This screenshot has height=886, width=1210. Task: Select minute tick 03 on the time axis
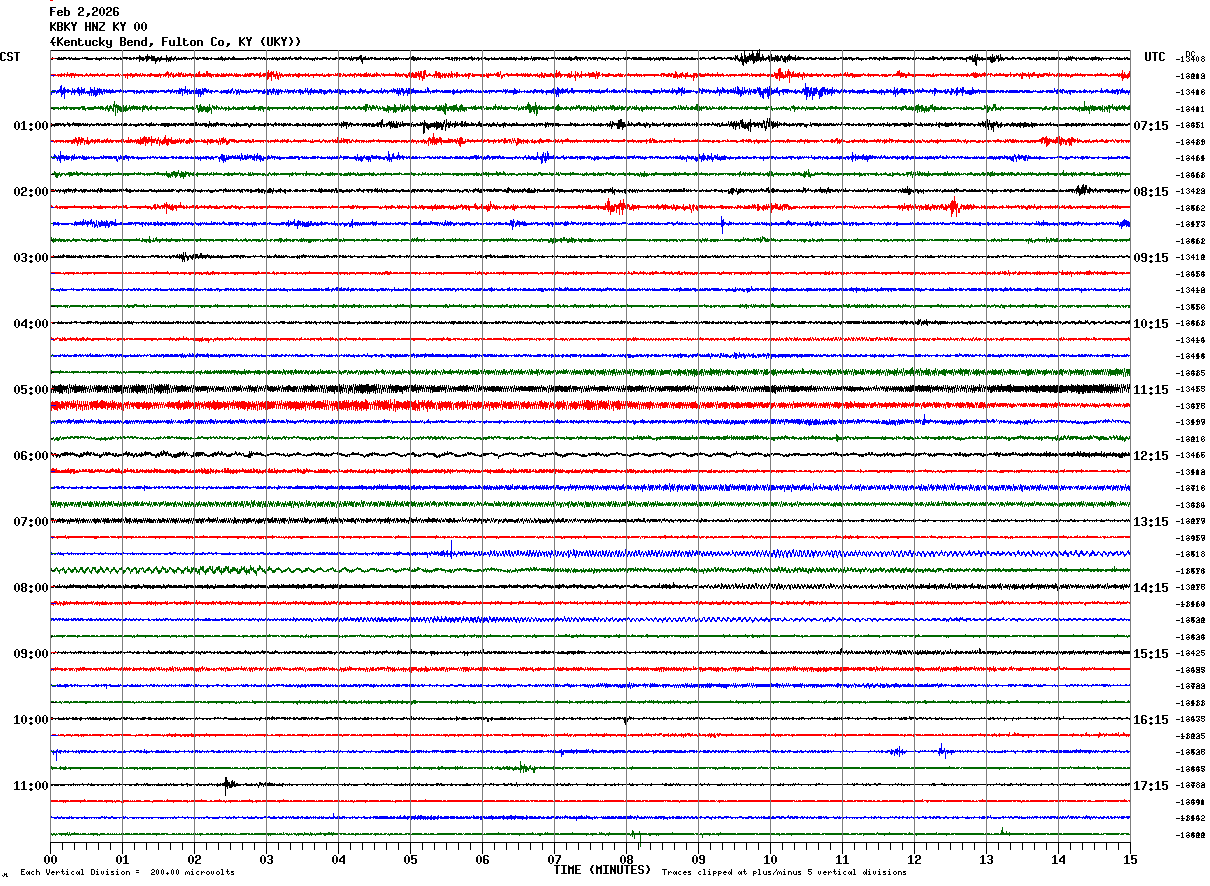coord(267,859)
